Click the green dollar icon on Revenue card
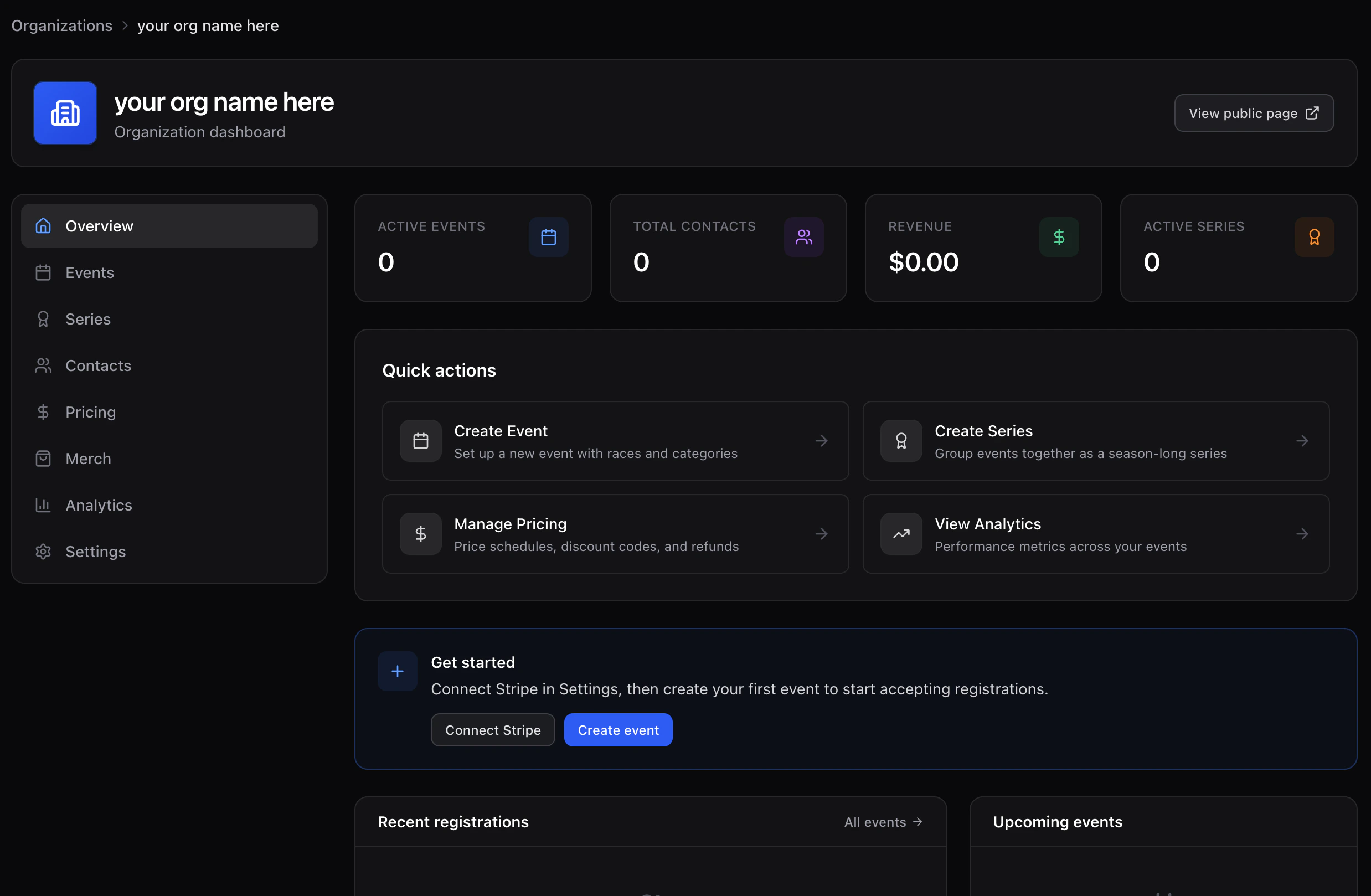Viewport: 1371px width, 896px height. pyautogui.click(x=1059, y=237)
